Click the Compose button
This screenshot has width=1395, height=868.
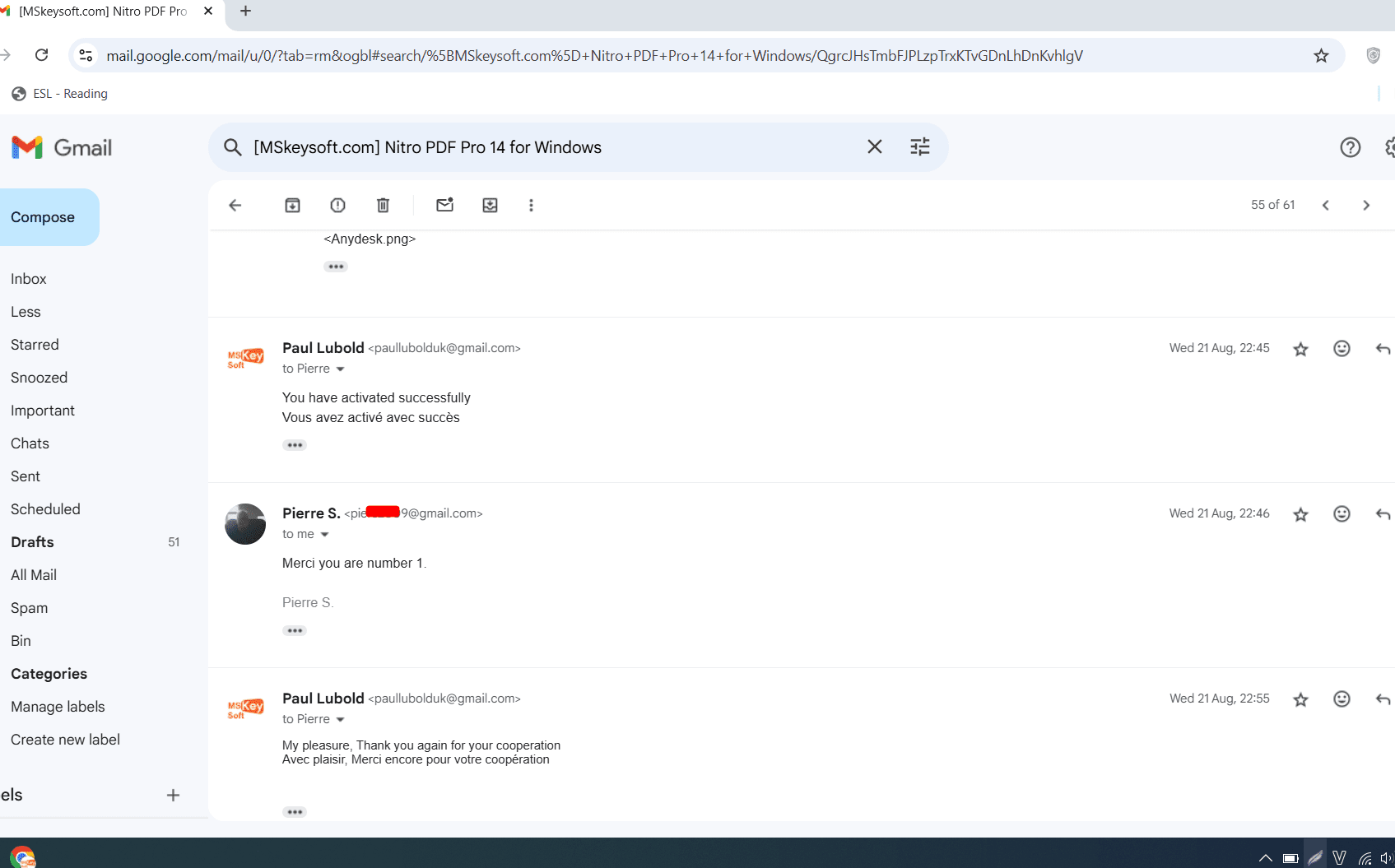coord(44,217)
